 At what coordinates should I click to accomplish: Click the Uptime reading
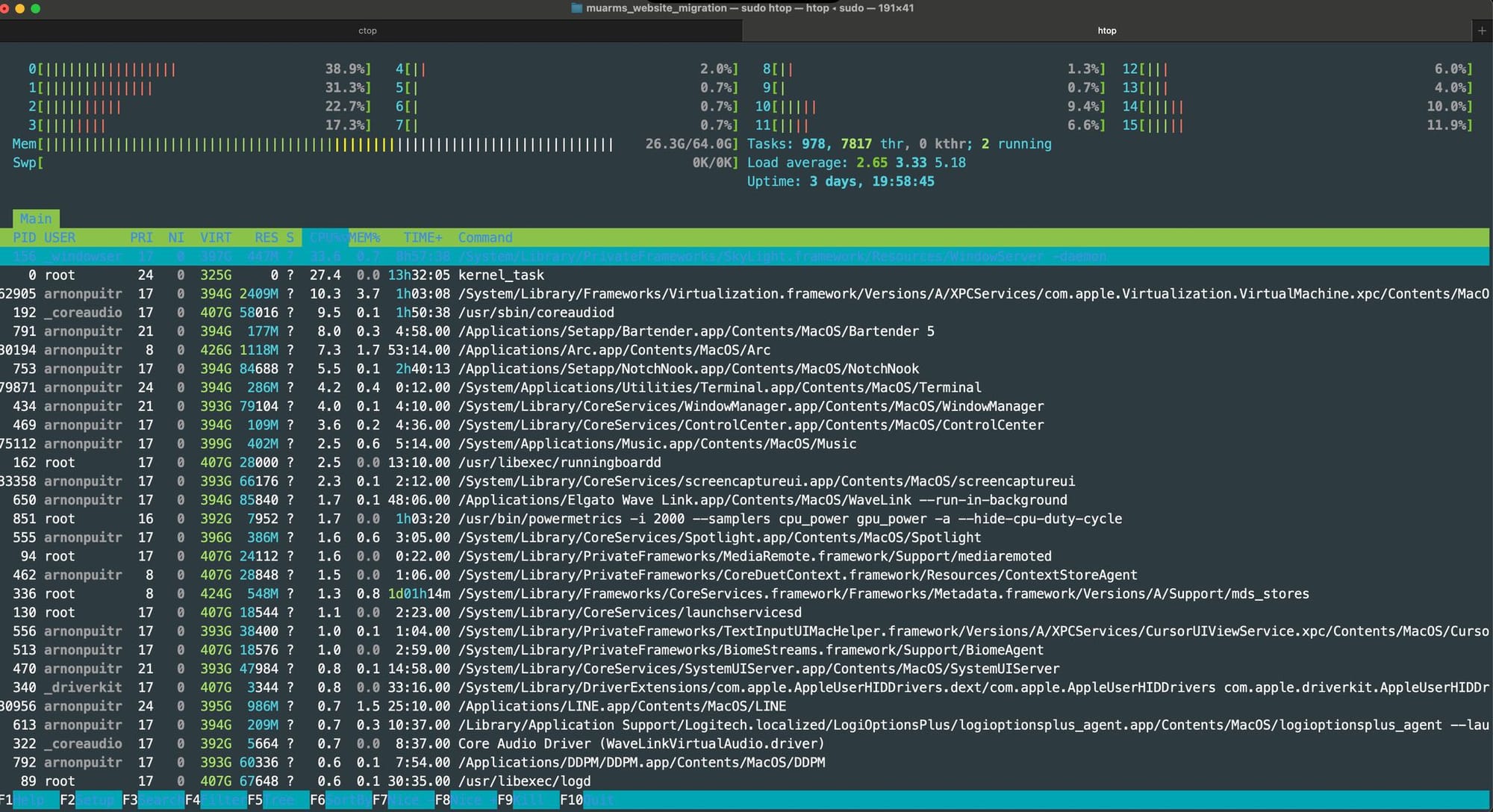[841, 181]
